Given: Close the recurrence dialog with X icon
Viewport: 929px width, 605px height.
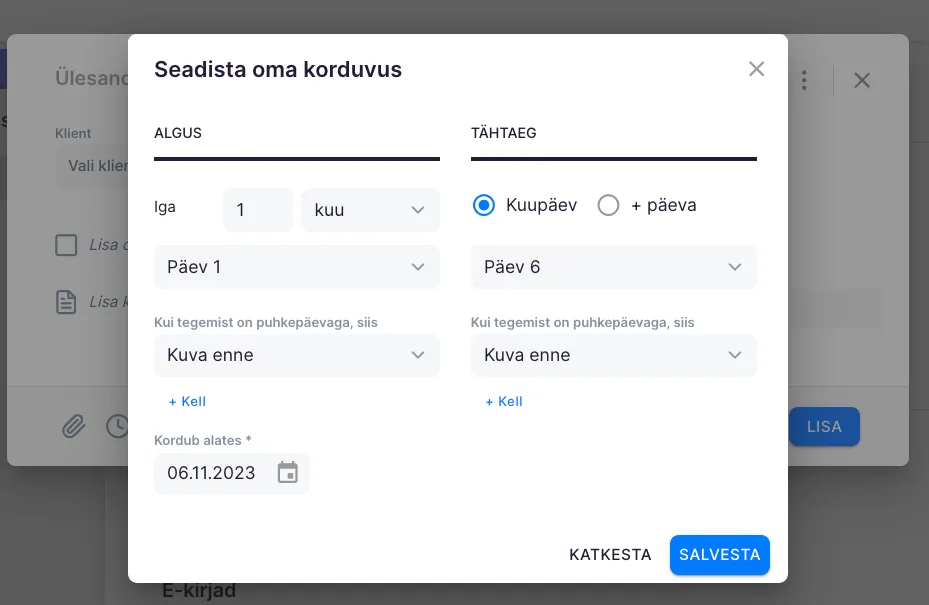Looking at the screenshot, I should (757, 69).
